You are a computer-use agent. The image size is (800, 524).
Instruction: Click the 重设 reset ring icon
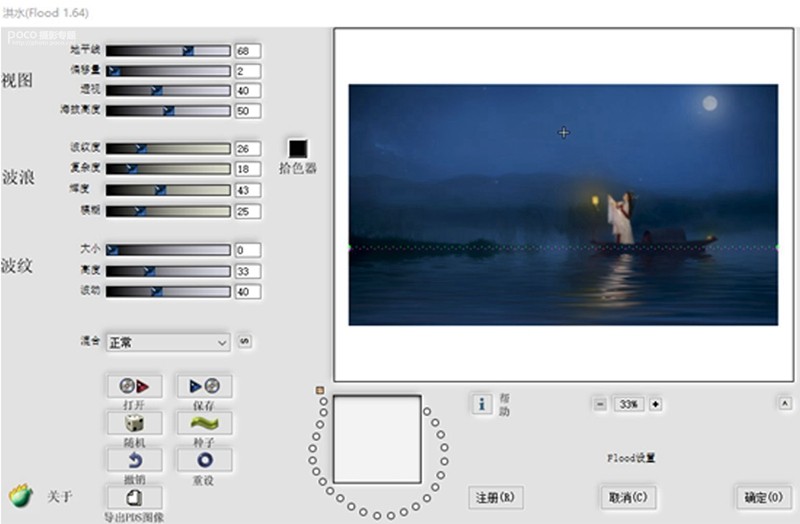point(205,460)
